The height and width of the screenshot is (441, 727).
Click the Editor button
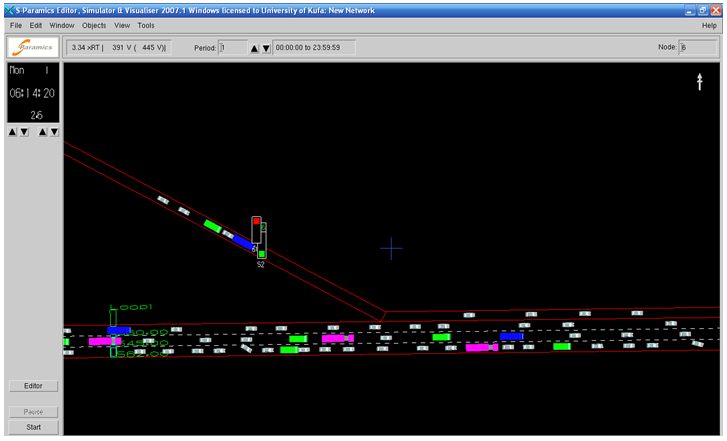(x=33, y=386)
